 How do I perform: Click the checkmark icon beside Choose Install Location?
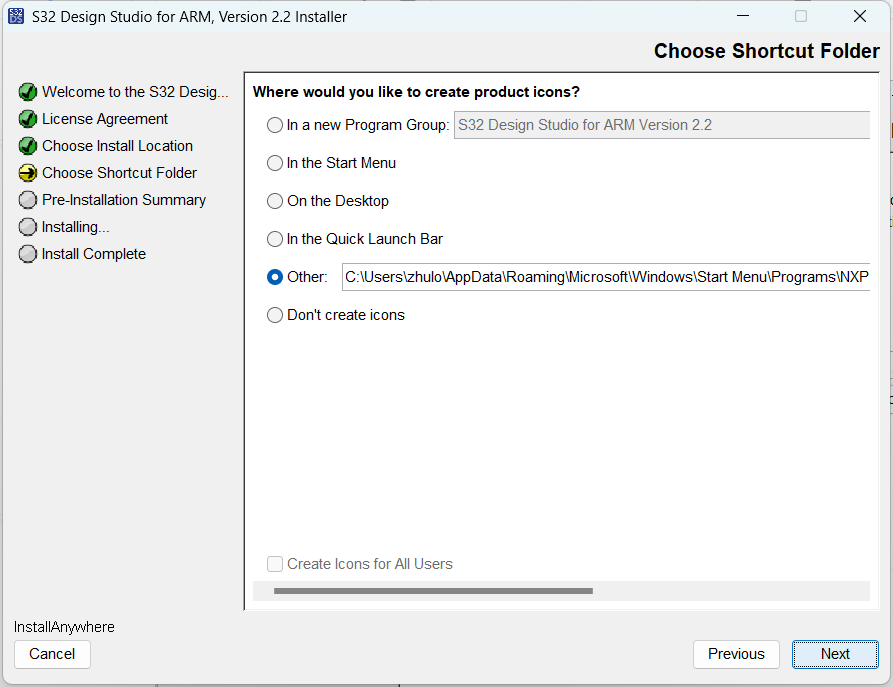28,146
